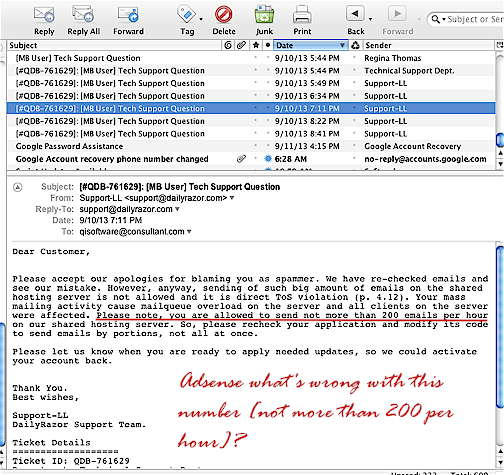
Task: Sort messages by Subject column
Action: (x=114, y=45)
